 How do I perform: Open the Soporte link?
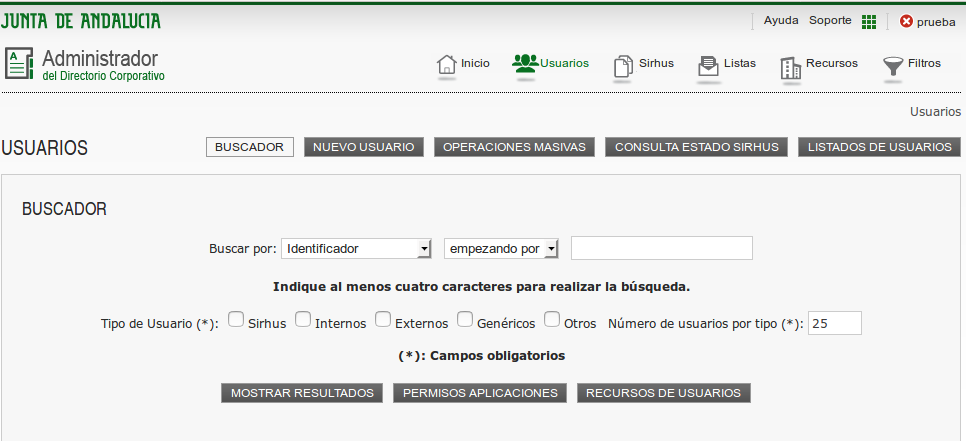(x=830, y=20)
